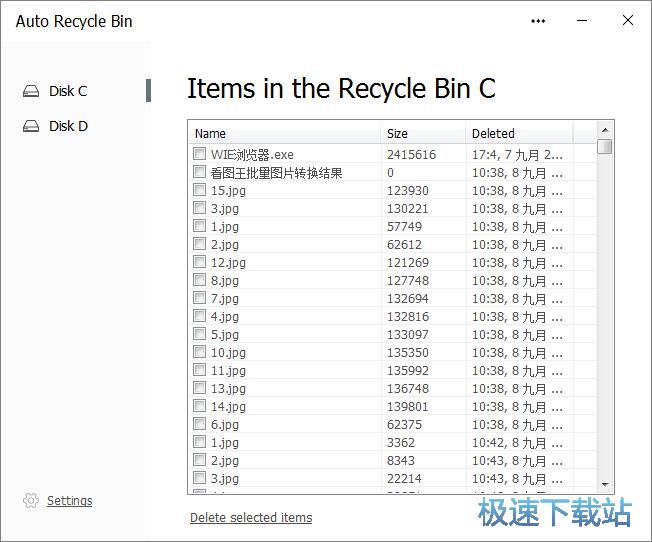Click size value 62612
Image resolution: width=652 pixels, height=542 pixels.
click(404, 245)
